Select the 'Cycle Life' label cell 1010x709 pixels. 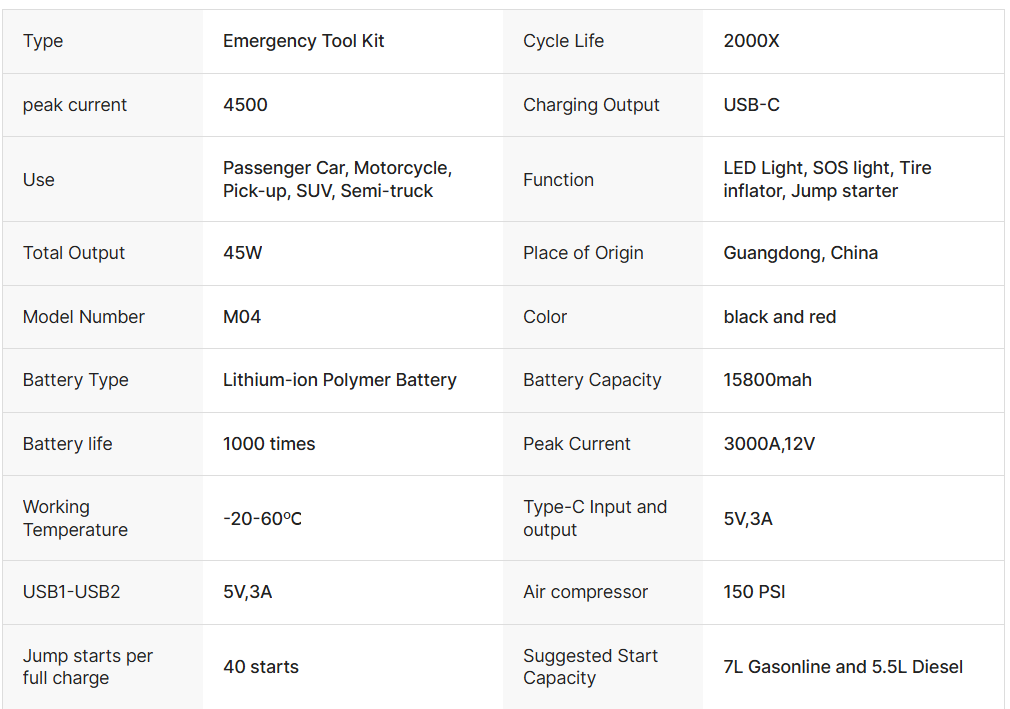point(563,41)
